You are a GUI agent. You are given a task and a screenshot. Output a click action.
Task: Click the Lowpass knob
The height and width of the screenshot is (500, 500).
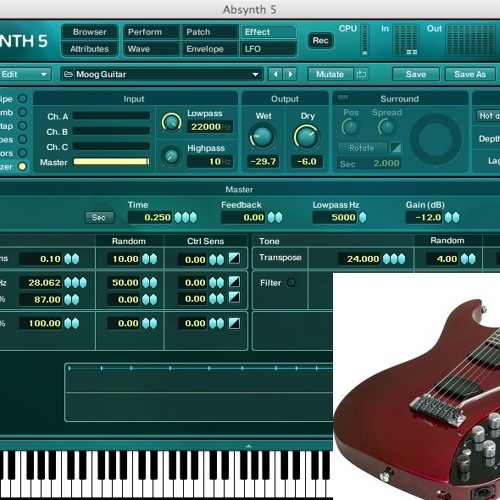(x=171, y=122)
